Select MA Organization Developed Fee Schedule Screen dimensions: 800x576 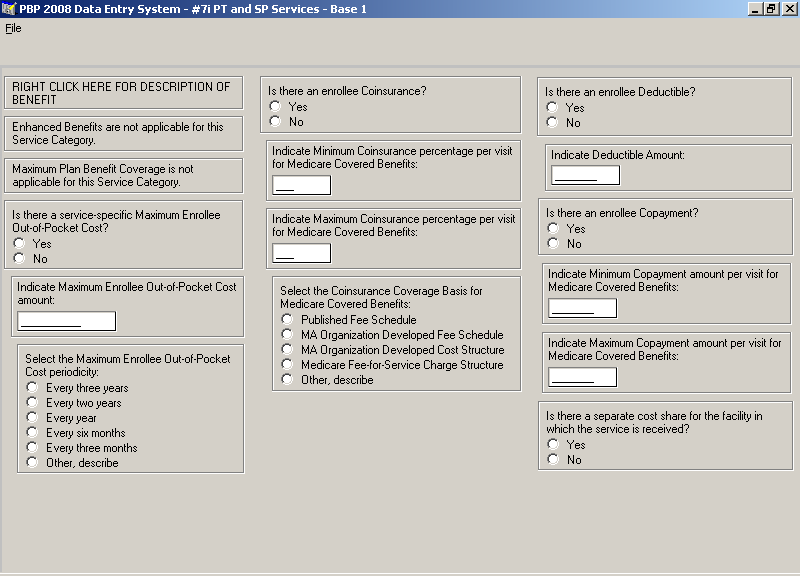tap(287, 335)
